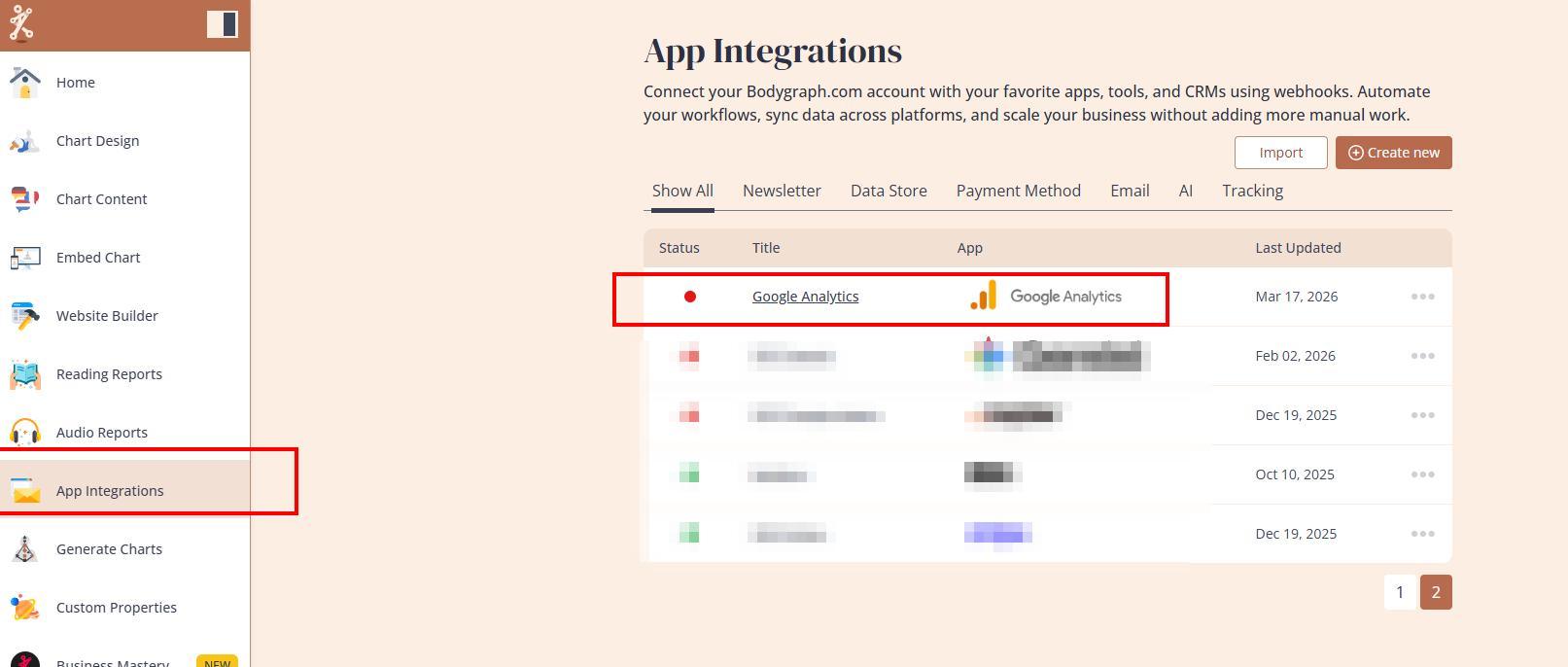Viewport: 1568px width, 667px height.
Task: Open Home from the sidebar
Action: (x=75, y=83)
